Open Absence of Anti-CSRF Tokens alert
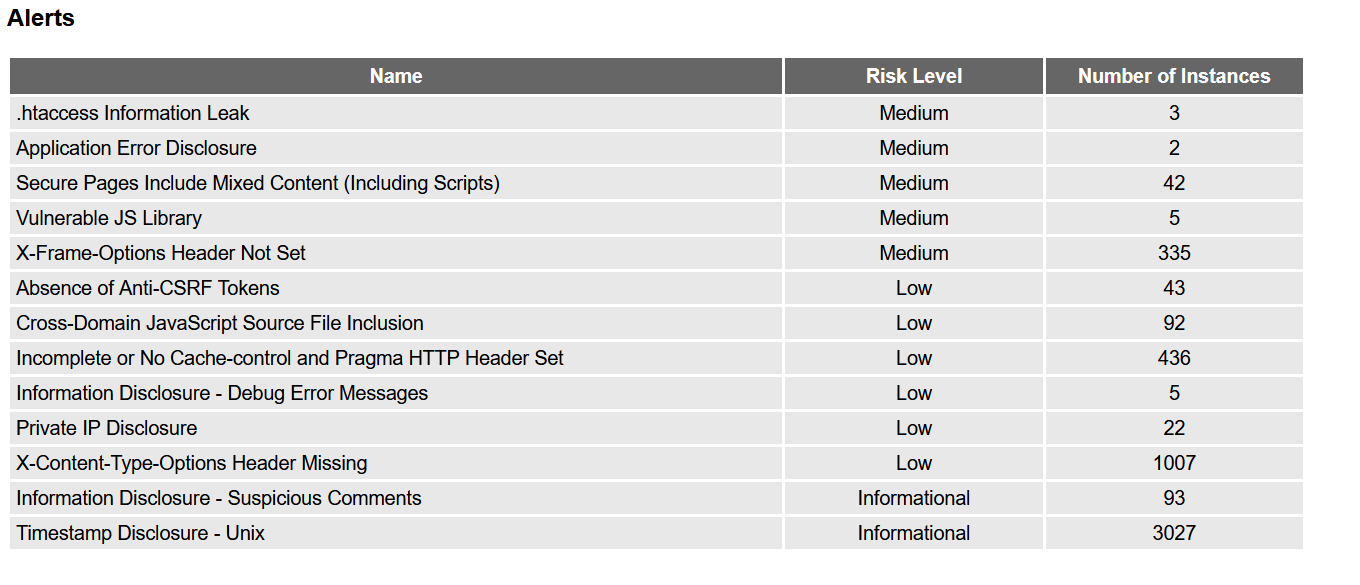The height and width of the screenshot is (585, 1360). click(x=148, y=288)
